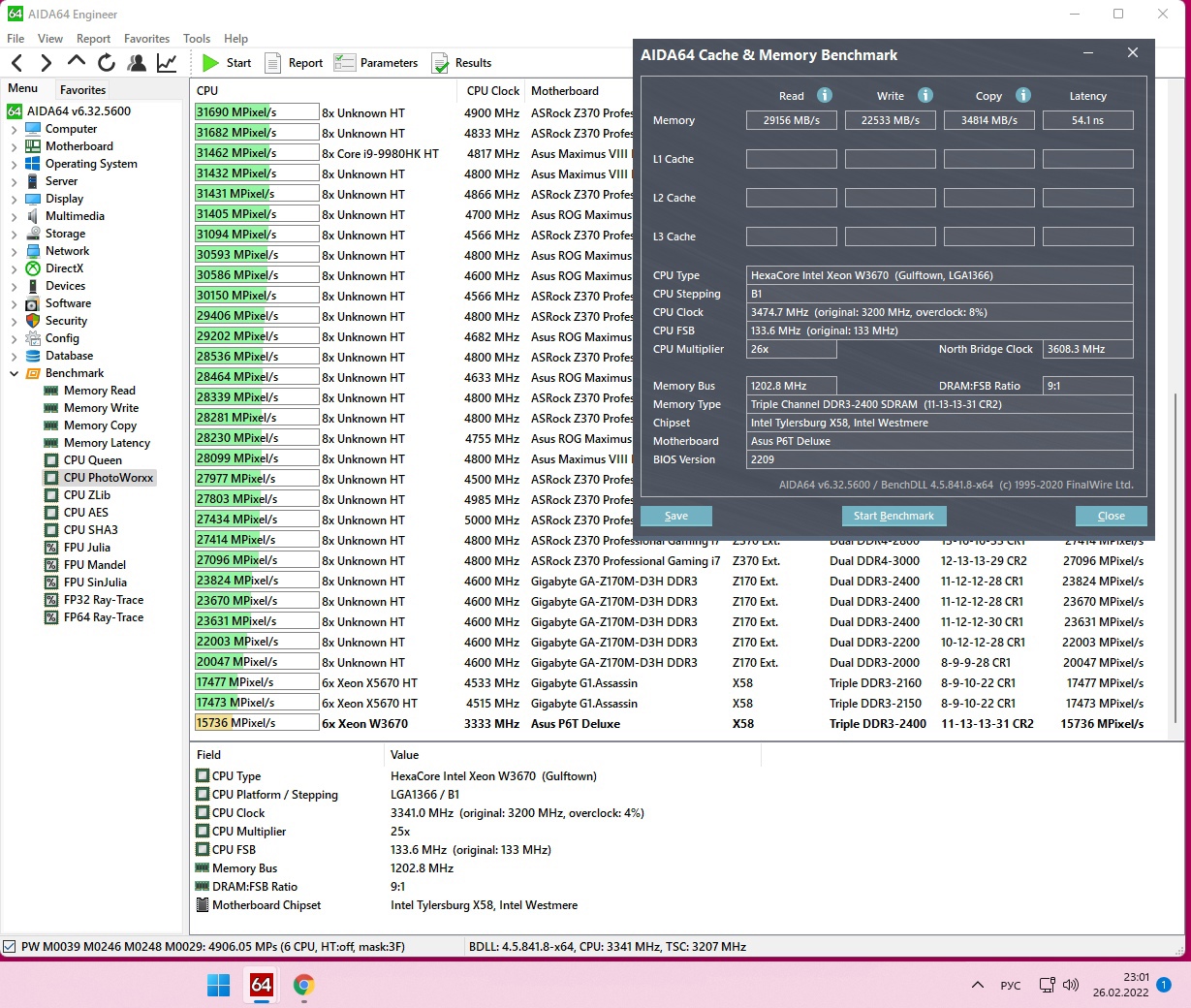Click the Start Benchmark button

pos(893,516)
